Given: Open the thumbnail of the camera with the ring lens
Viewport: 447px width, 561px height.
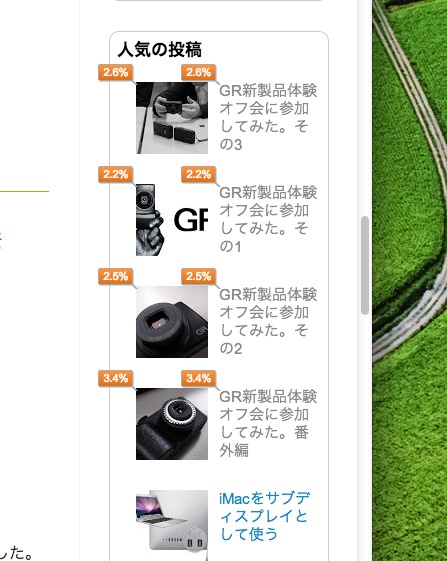Looking at the screenshot, I should click(172, 424).
